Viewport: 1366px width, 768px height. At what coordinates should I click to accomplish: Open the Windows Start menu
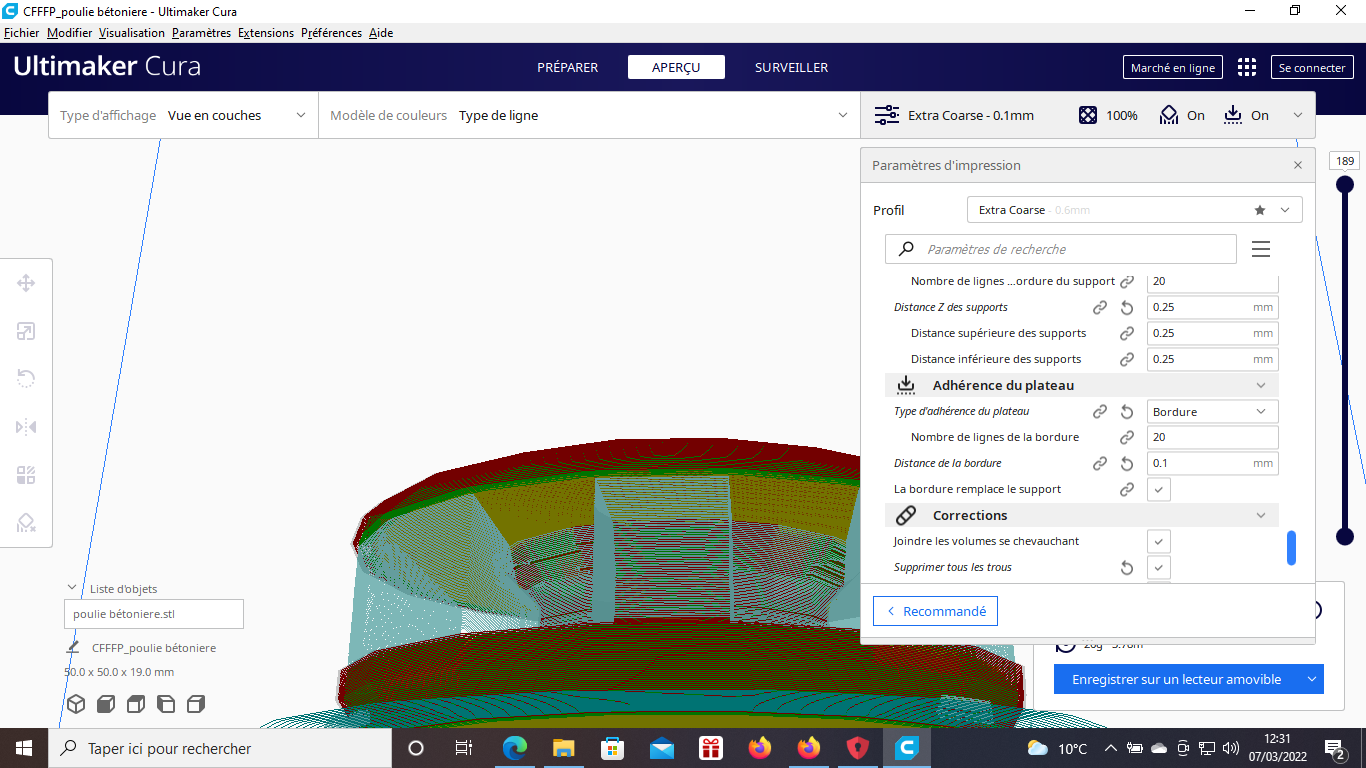[24, 748]
